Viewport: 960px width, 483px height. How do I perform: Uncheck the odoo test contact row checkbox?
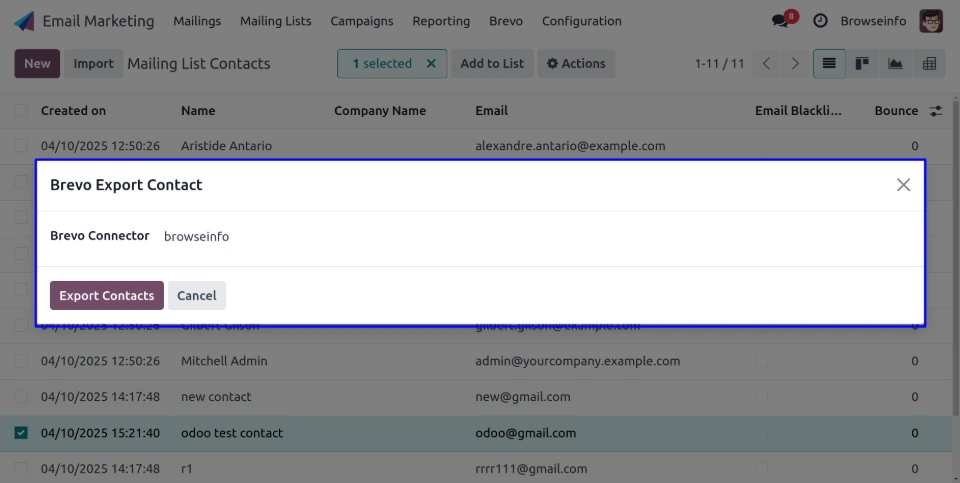pos(21,433)
